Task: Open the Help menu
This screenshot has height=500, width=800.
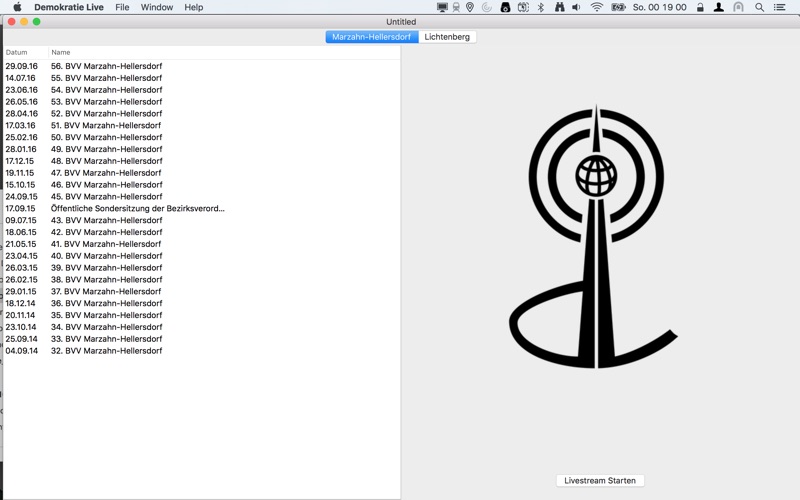Action: [x=193, y=7]
